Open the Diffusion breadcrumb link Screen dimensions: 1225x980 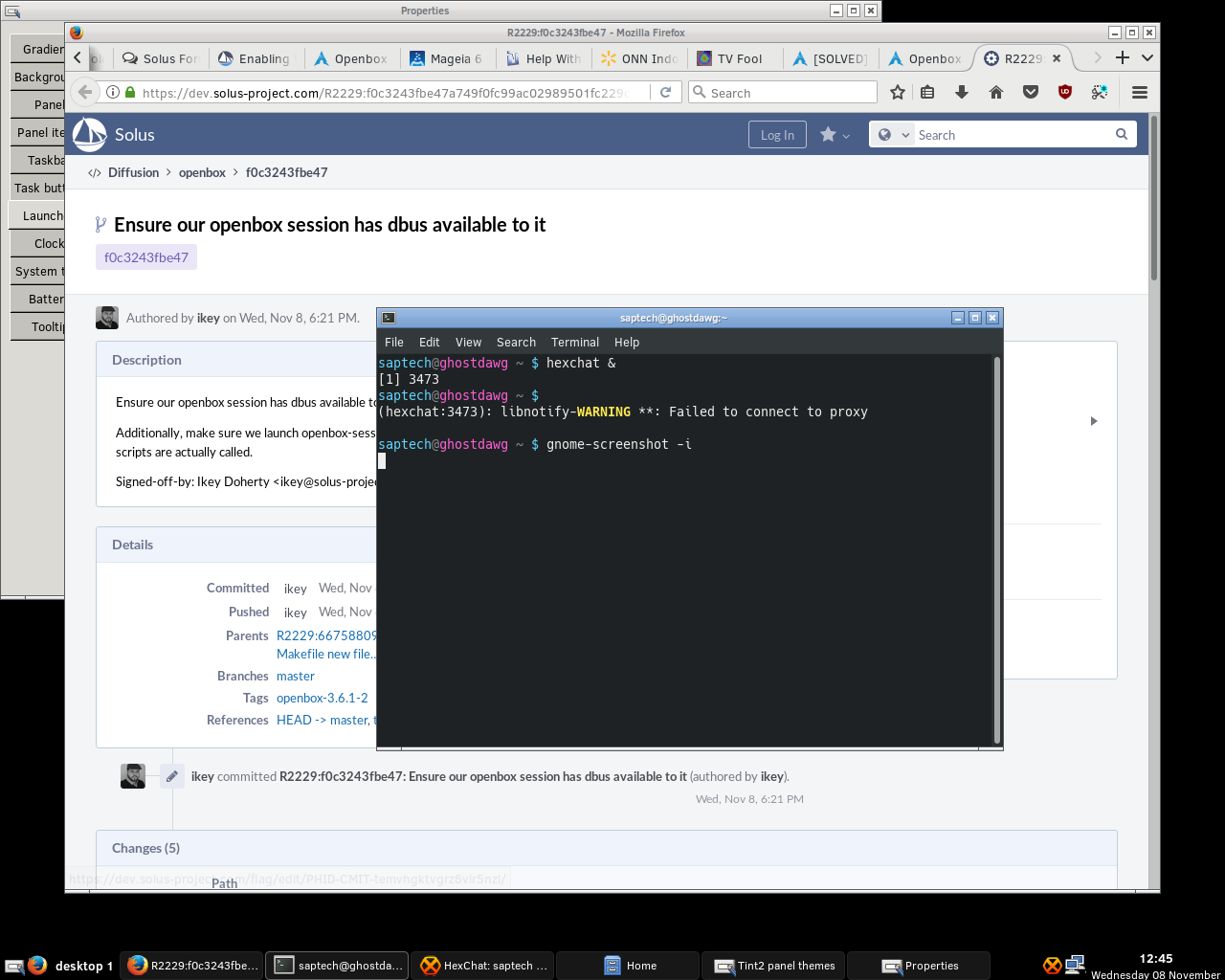(x=133, y=172)
